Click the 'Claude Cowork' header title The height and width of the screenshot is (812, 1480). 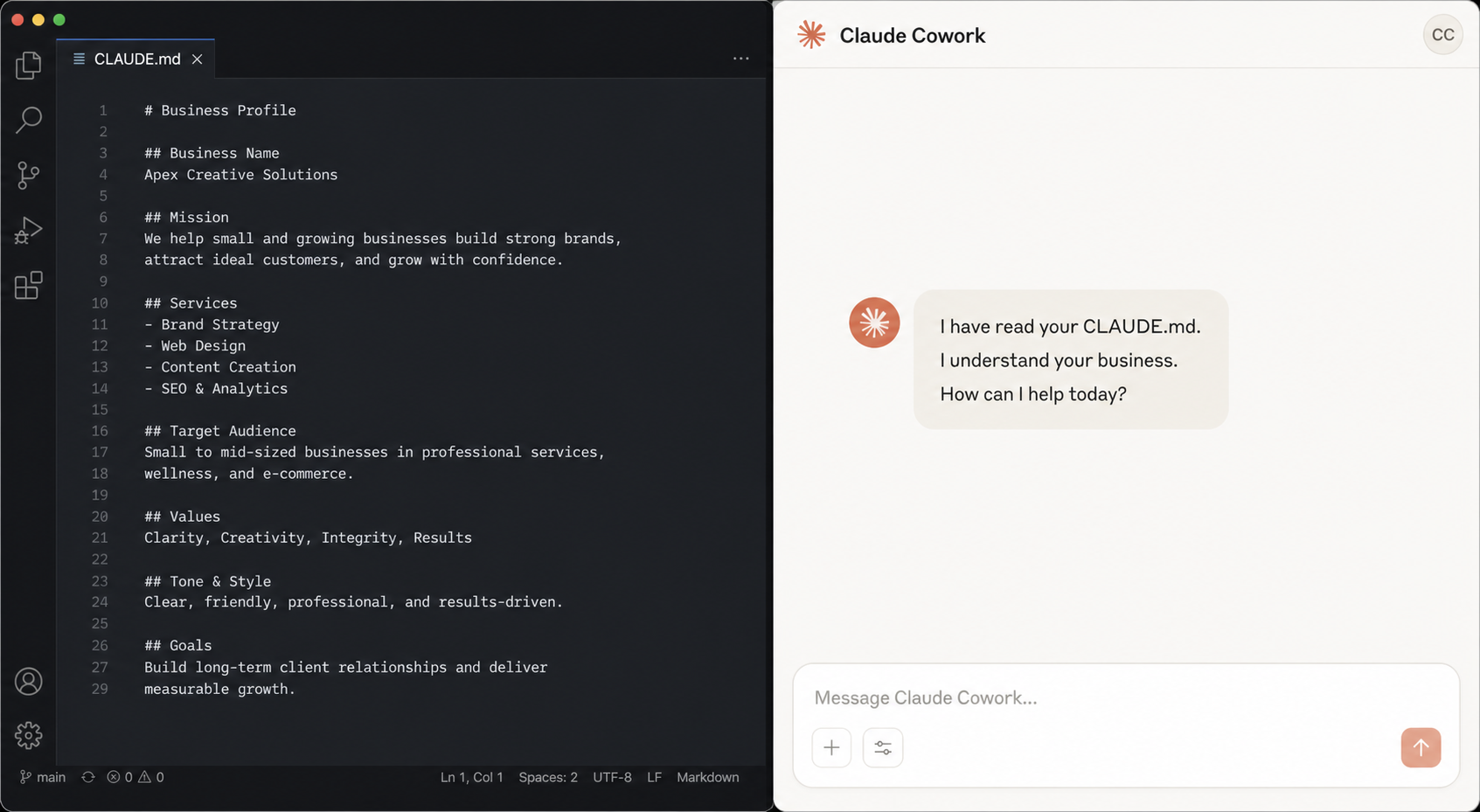[912, 36]
